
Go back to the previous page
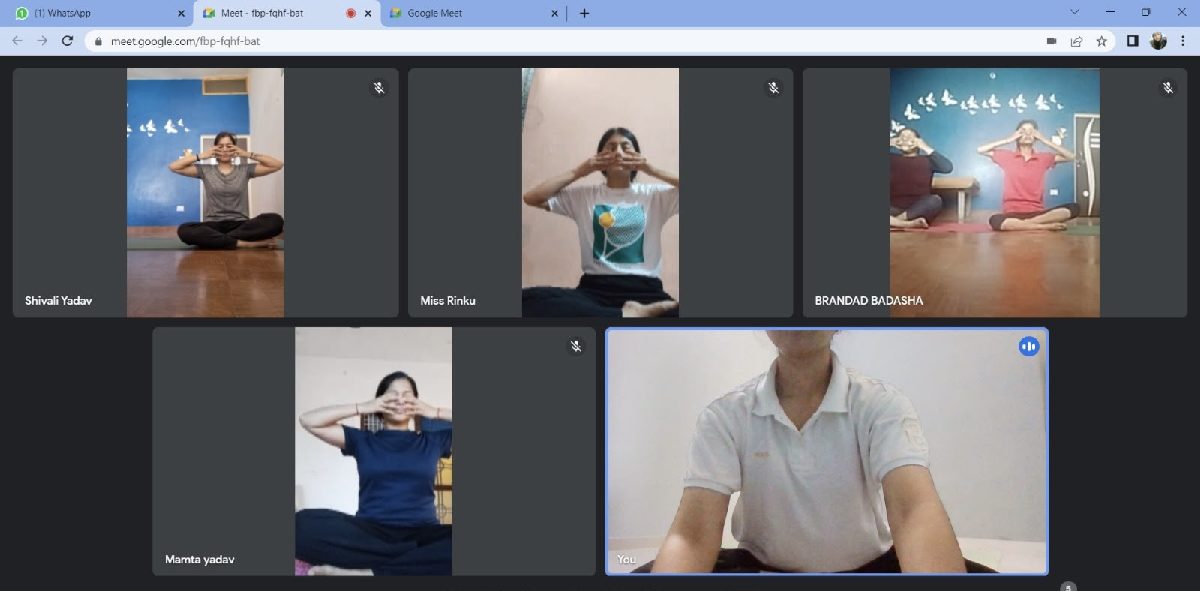click(x=16, y=41)
